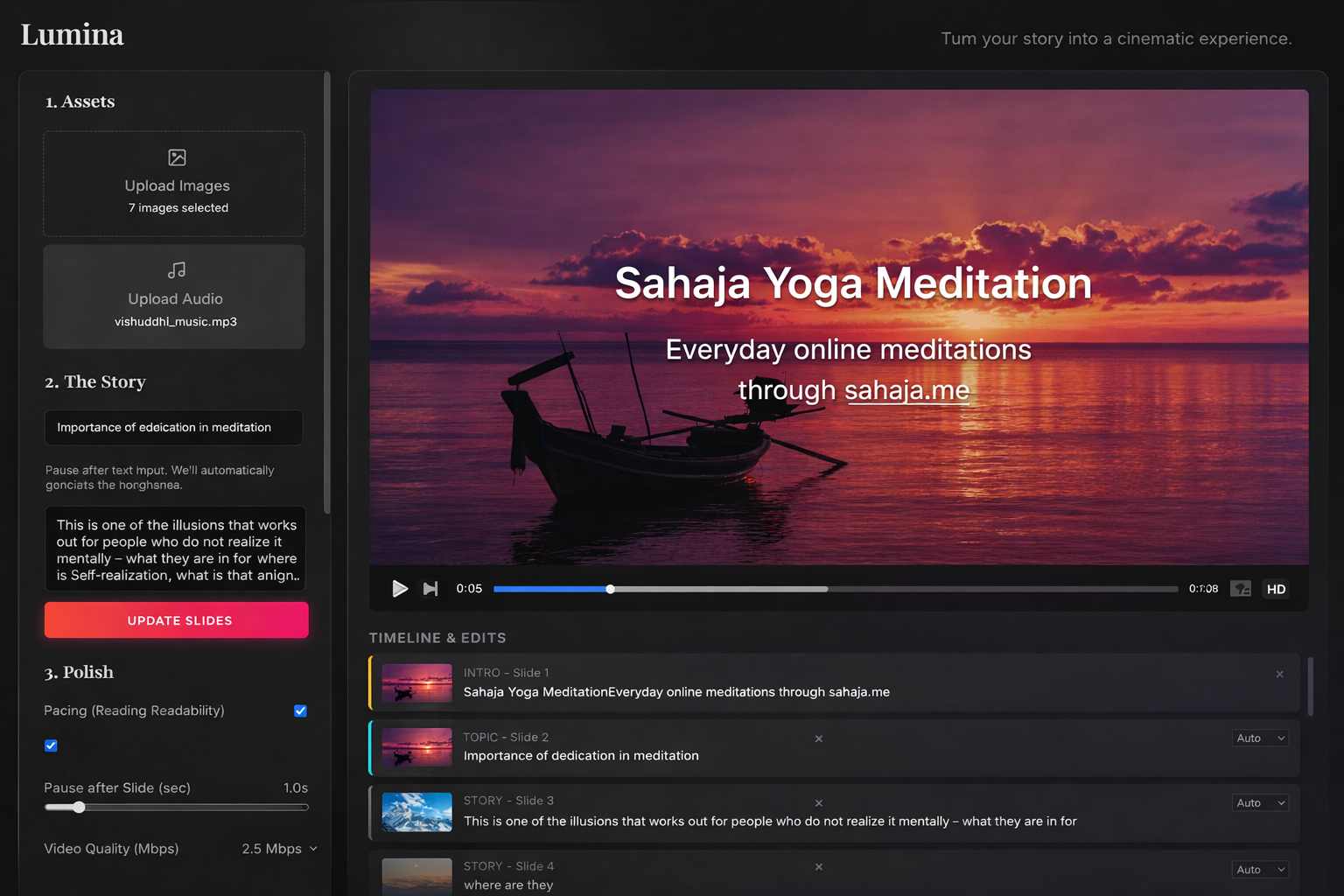Screen dimensions: 1344x896
Task: Select the INTRO Slide 1 thumbnail
Action: click(417, 683)
